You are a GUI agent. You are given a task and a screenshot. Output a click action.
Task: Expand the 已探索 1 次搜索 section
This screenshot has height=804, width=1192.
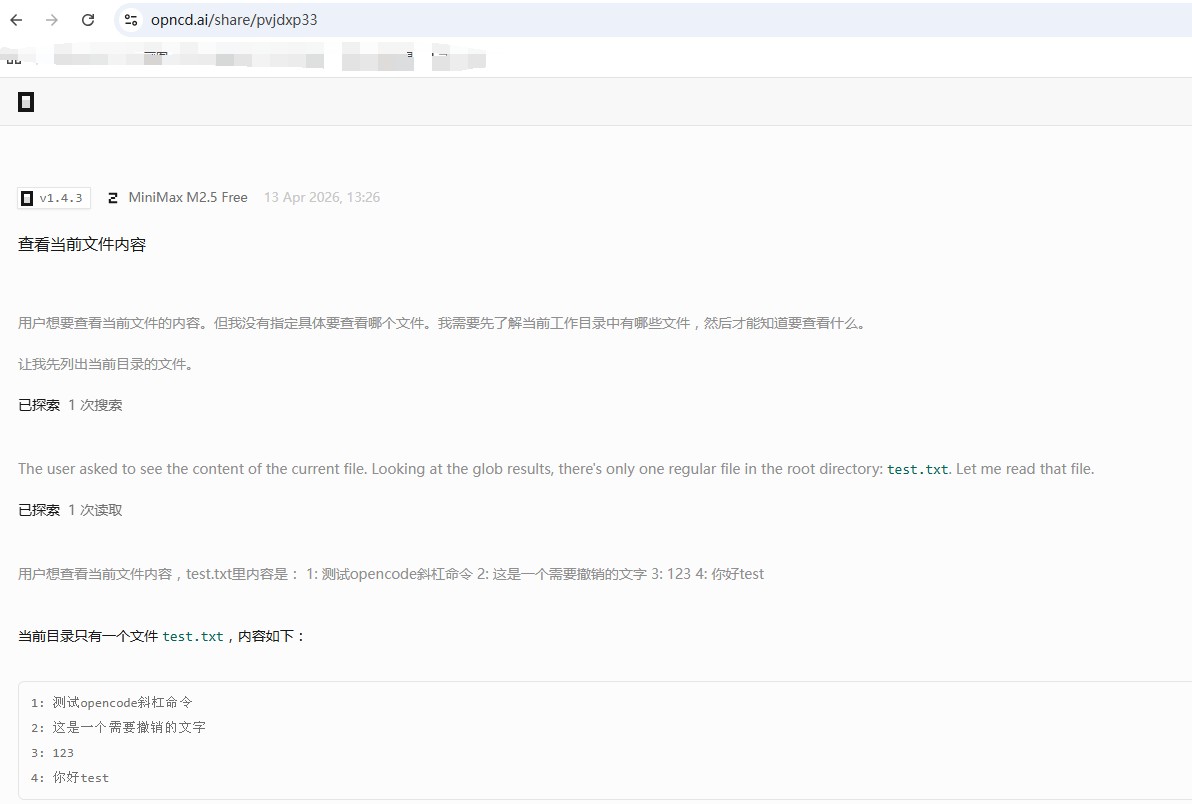(x=69, y=404)
